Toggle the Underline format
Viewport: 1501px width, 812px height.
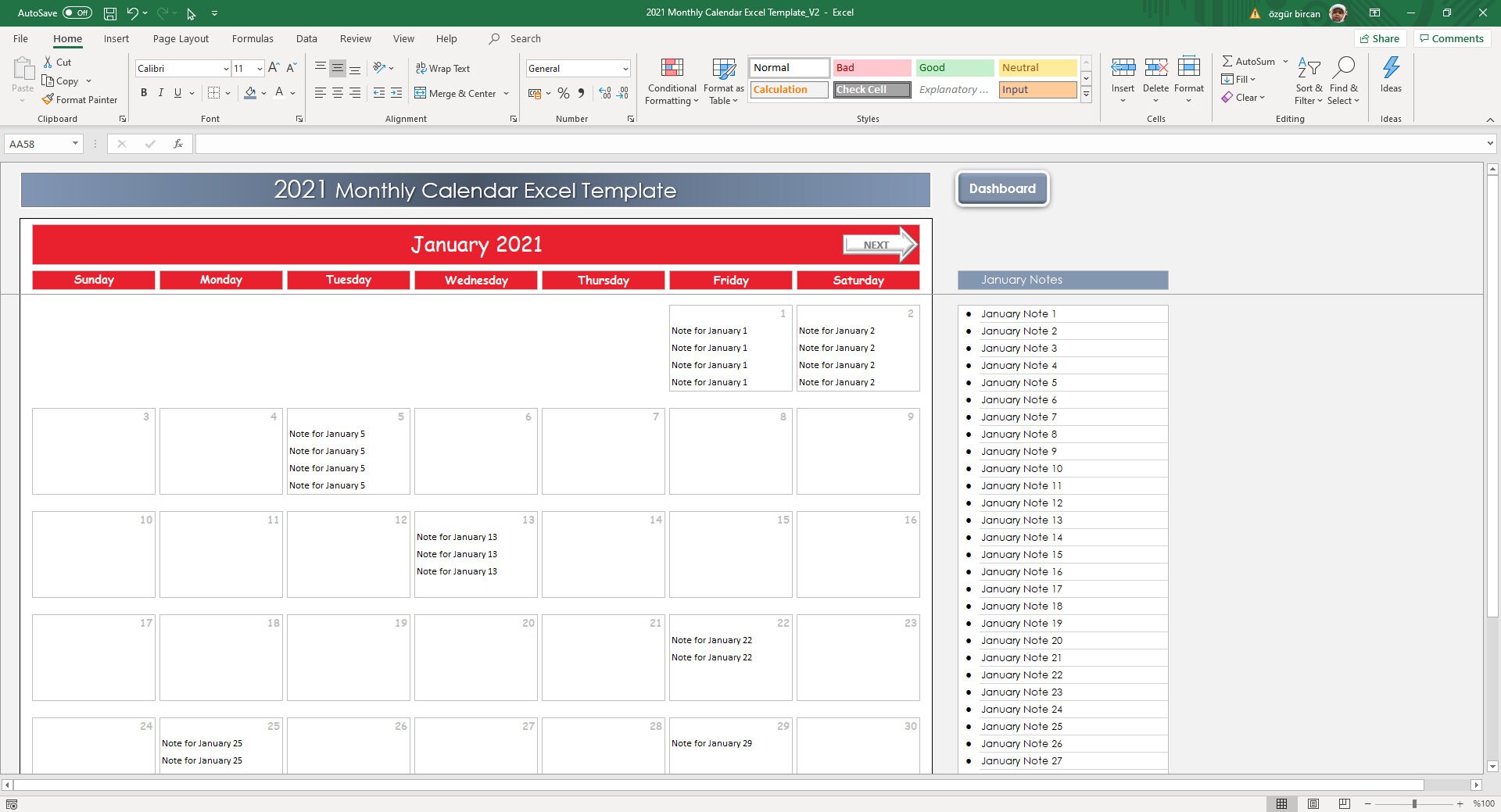(177, 93)
